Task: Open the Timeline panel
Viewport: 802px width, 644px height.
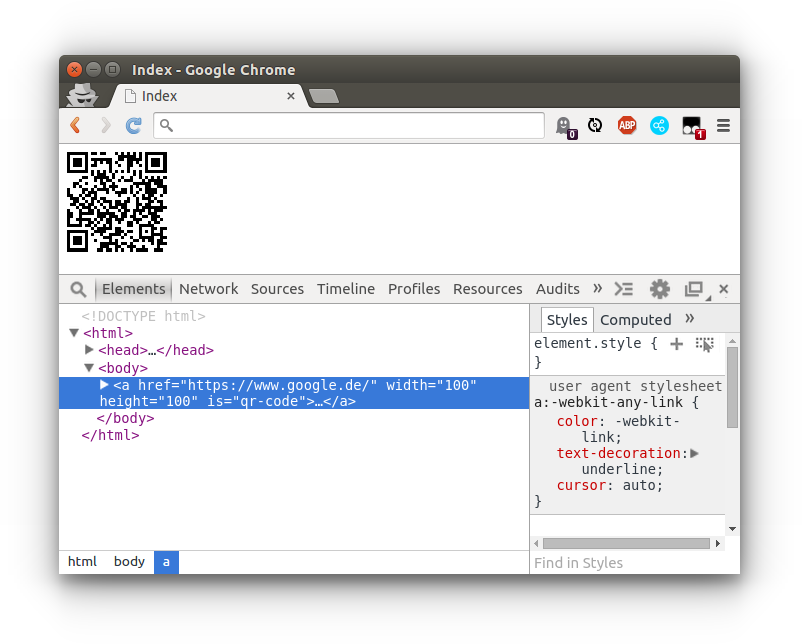Action: [x=346, y=289]
